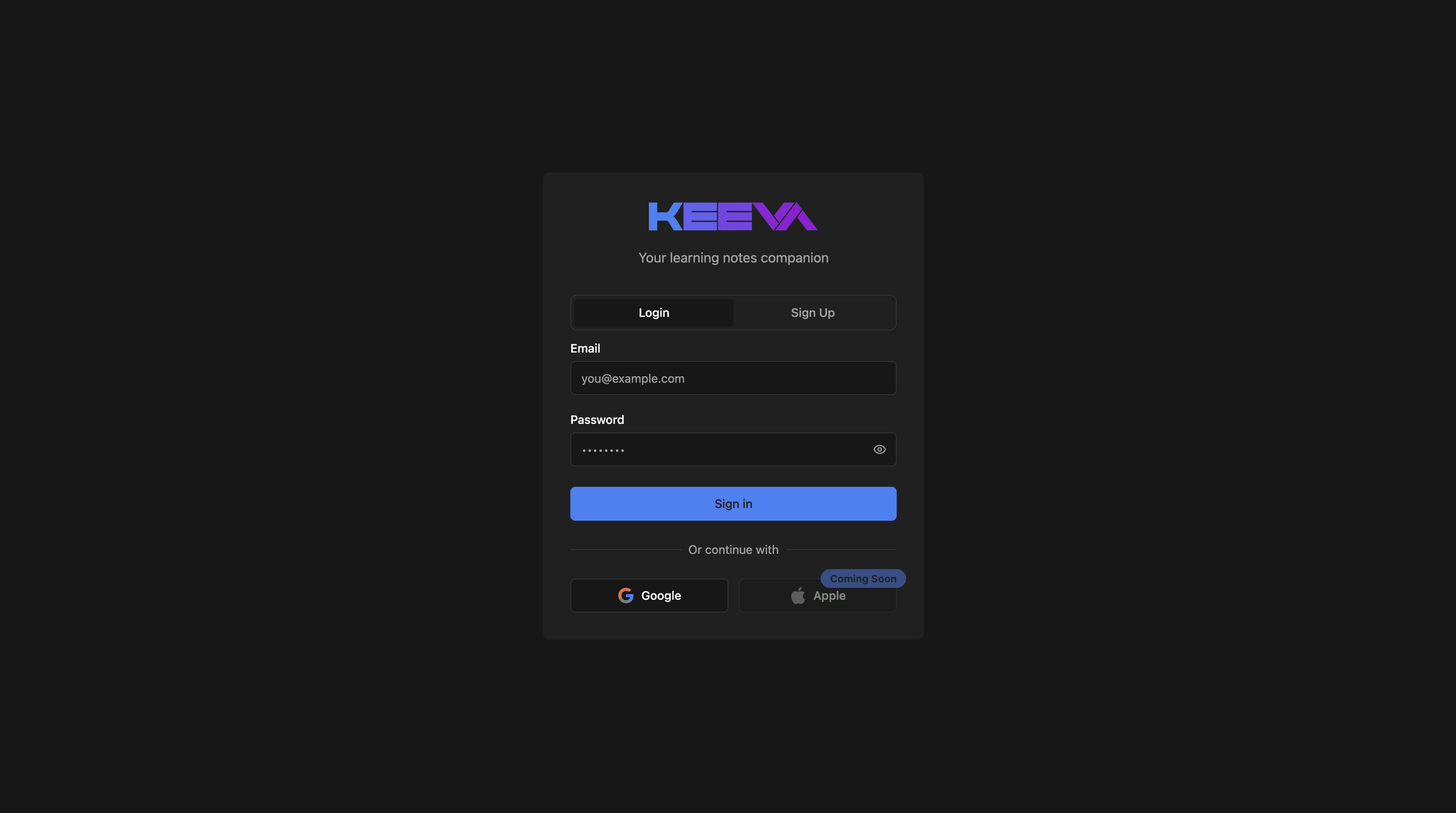Click the Email field label
Image resolution: width=1456 pixels, height=813 pixels.
(585, 349)
